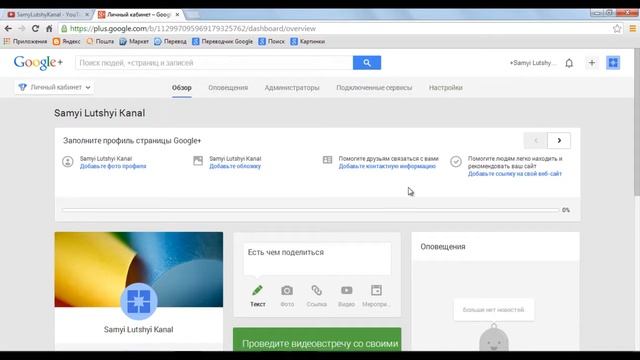Viewport: 640px width, 360px height.
Task: Open the Приложения apps bookmark
Action: tap(25, 41)
